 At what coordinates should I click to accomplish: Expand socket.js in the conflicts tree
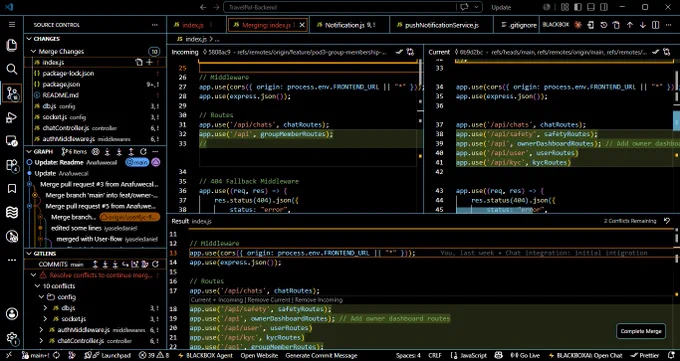46,318
